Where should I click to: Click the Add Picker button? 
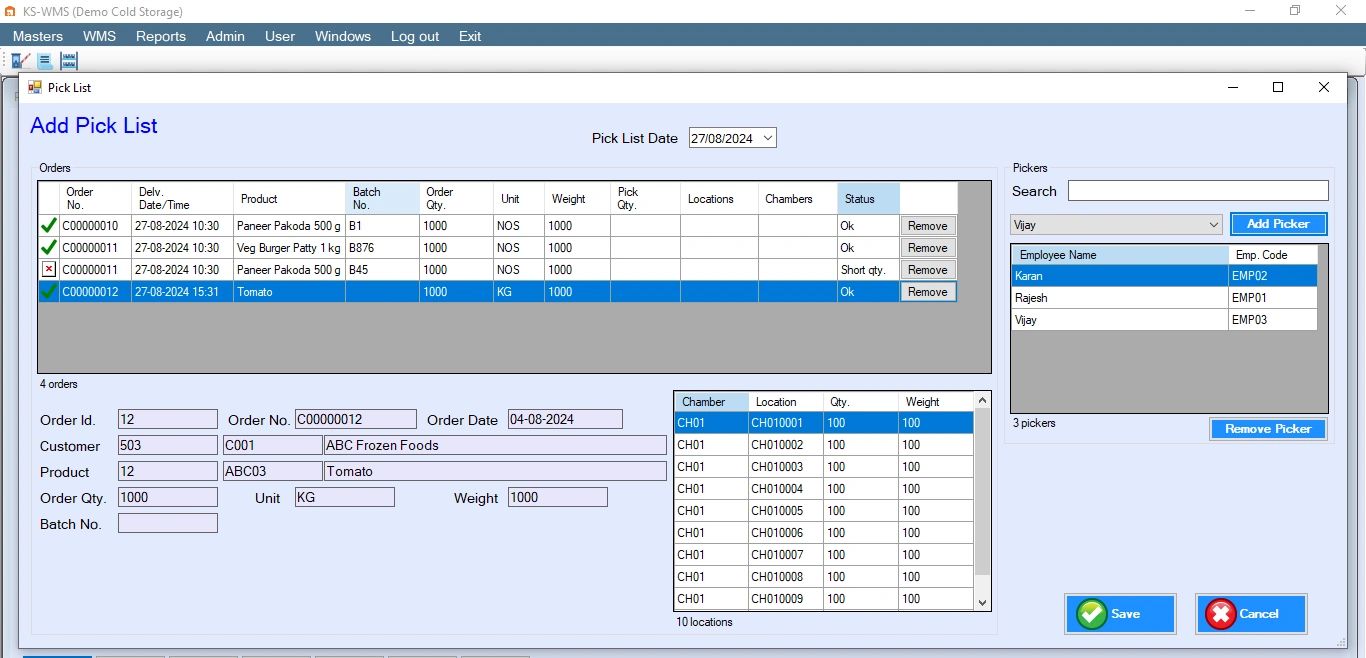click(1278, 223)
